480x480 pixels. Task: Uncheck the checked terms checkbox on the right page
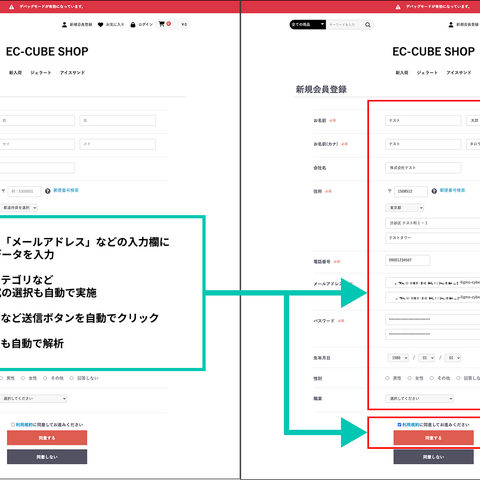point(399,425)
